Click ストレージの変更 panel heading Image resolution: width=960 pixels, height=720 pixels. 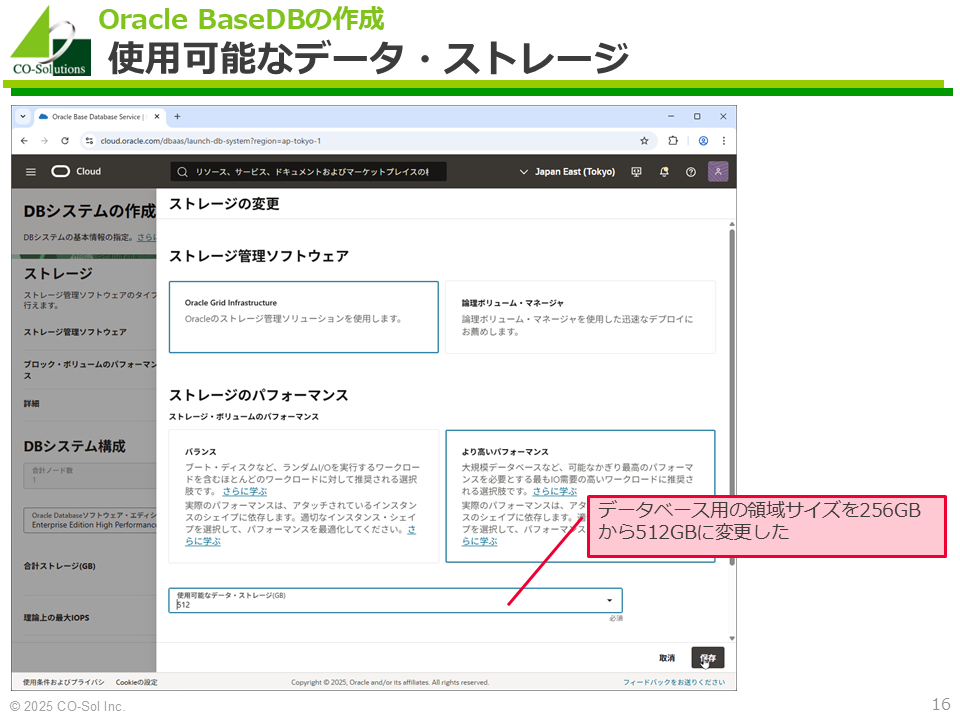tap(224, 204)
